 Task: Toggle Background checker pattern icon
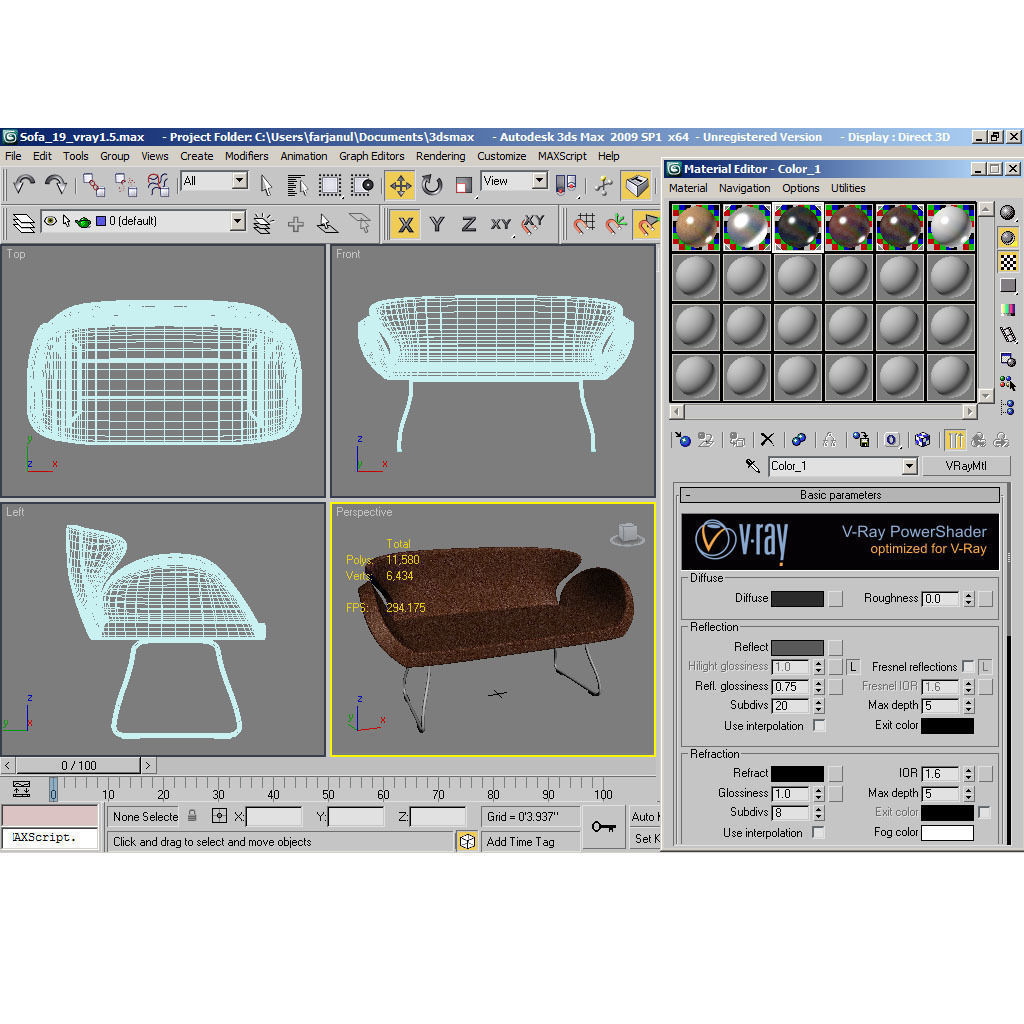1008,262
